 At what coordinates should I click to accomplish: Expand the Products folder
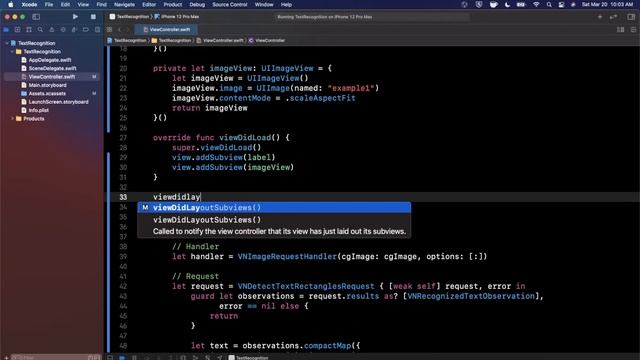(12, 119)
